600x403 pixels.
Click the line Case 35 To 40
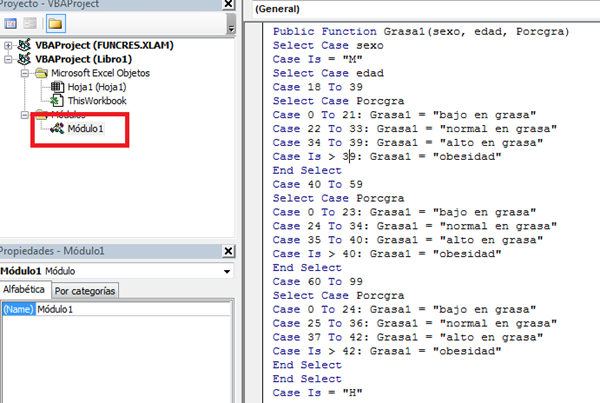(408, 240)
